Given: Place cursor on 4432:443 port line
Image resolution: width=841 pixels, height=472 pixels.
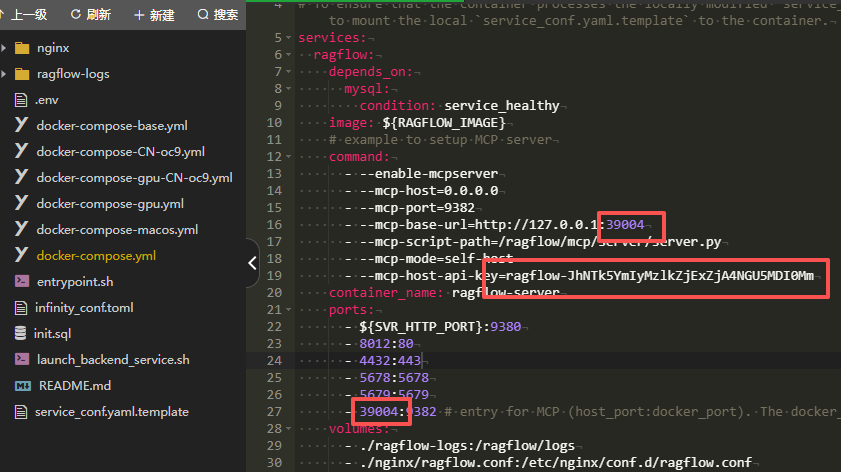Looking at the screenshot, I should (390, 361).
